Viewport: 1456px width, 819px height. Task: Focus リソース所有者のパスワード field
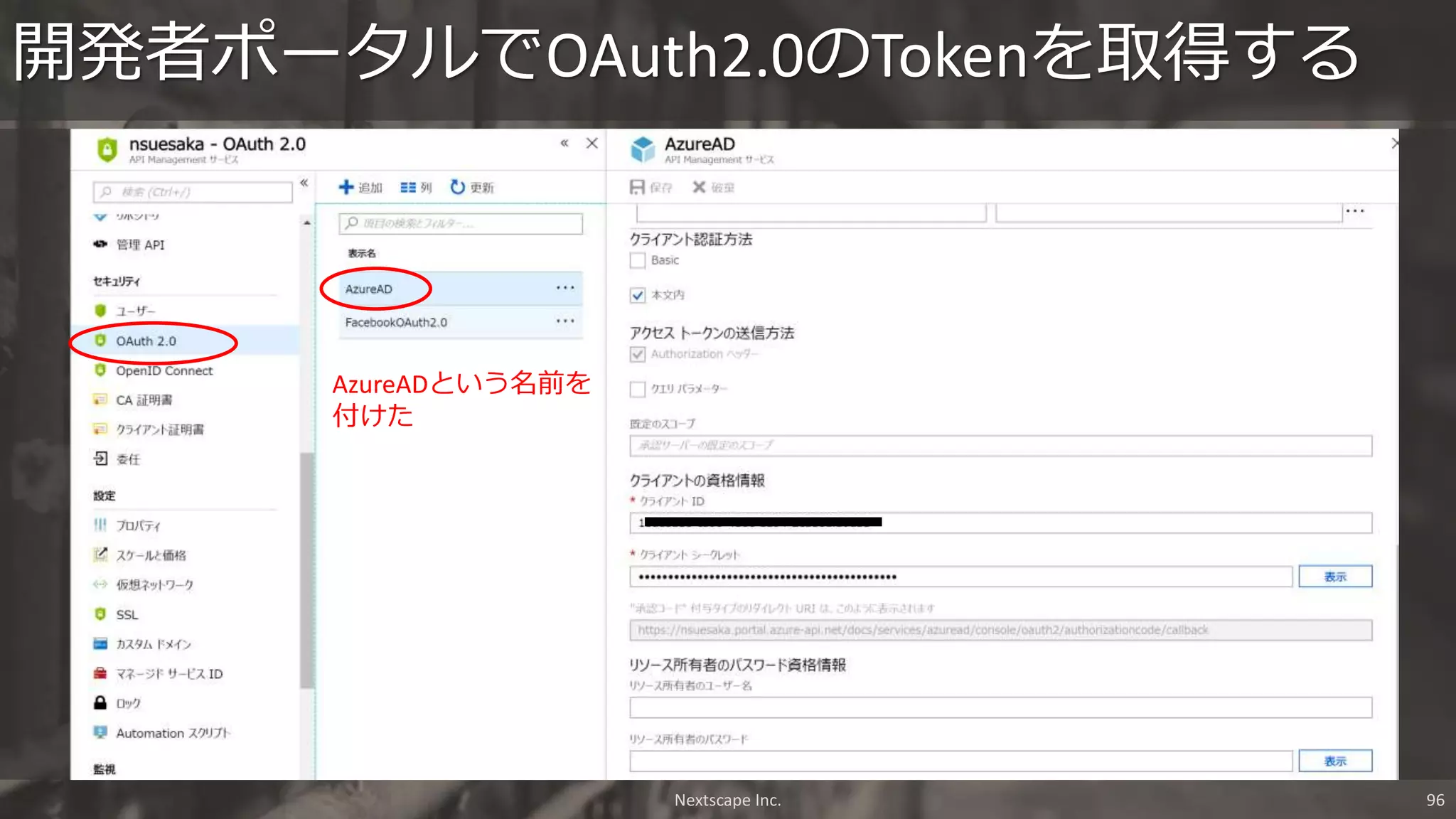coord(960,761)
